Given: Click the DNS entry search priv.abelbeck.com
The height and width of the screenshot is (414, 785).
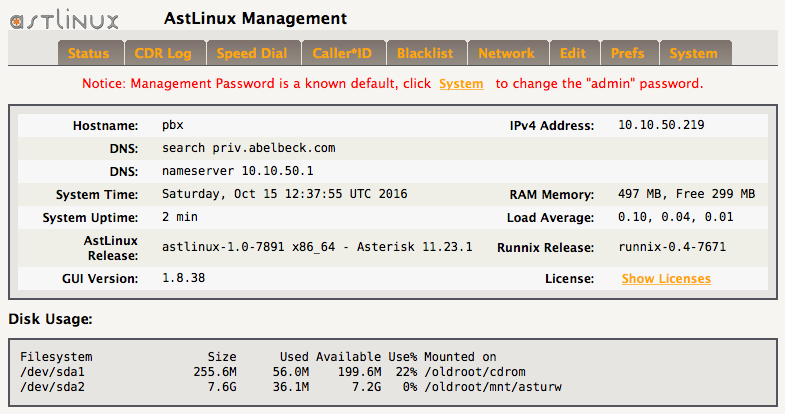Looking at the screenshot, I should coord(249,148).
